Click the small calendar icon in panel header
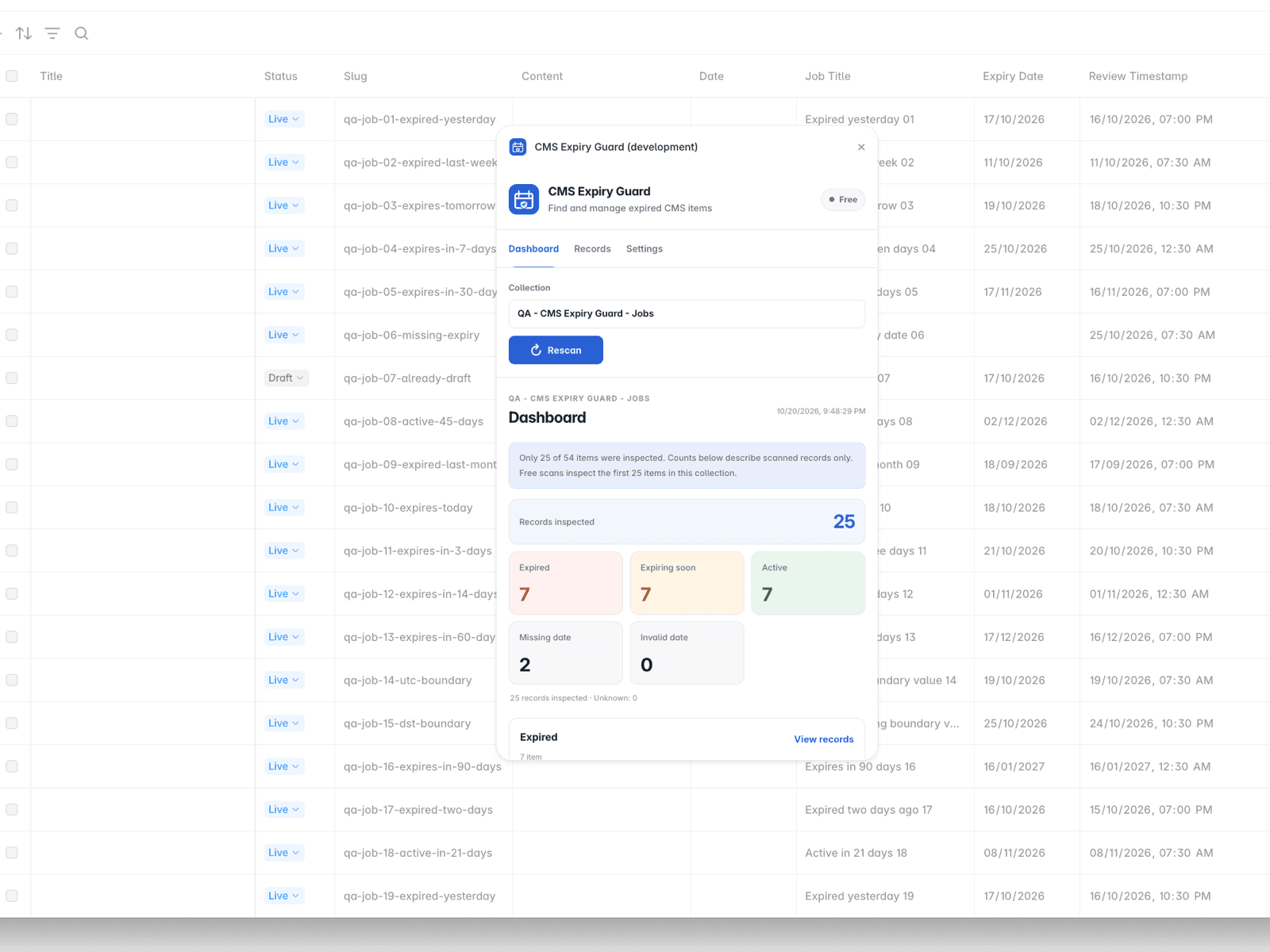Screen dimensions: 1270x952 [518, 147]
